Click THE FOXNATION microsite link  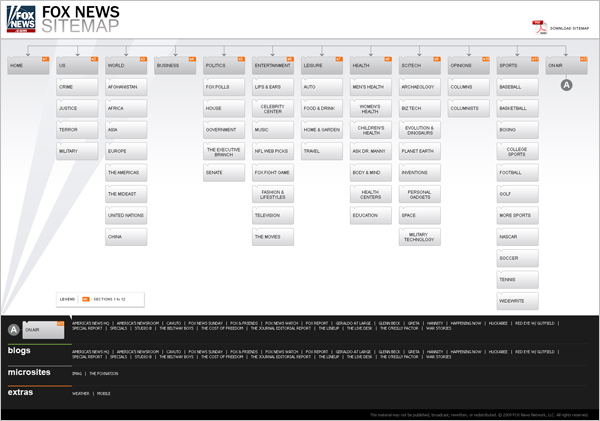pyautogui.click(x=104, y=374)
